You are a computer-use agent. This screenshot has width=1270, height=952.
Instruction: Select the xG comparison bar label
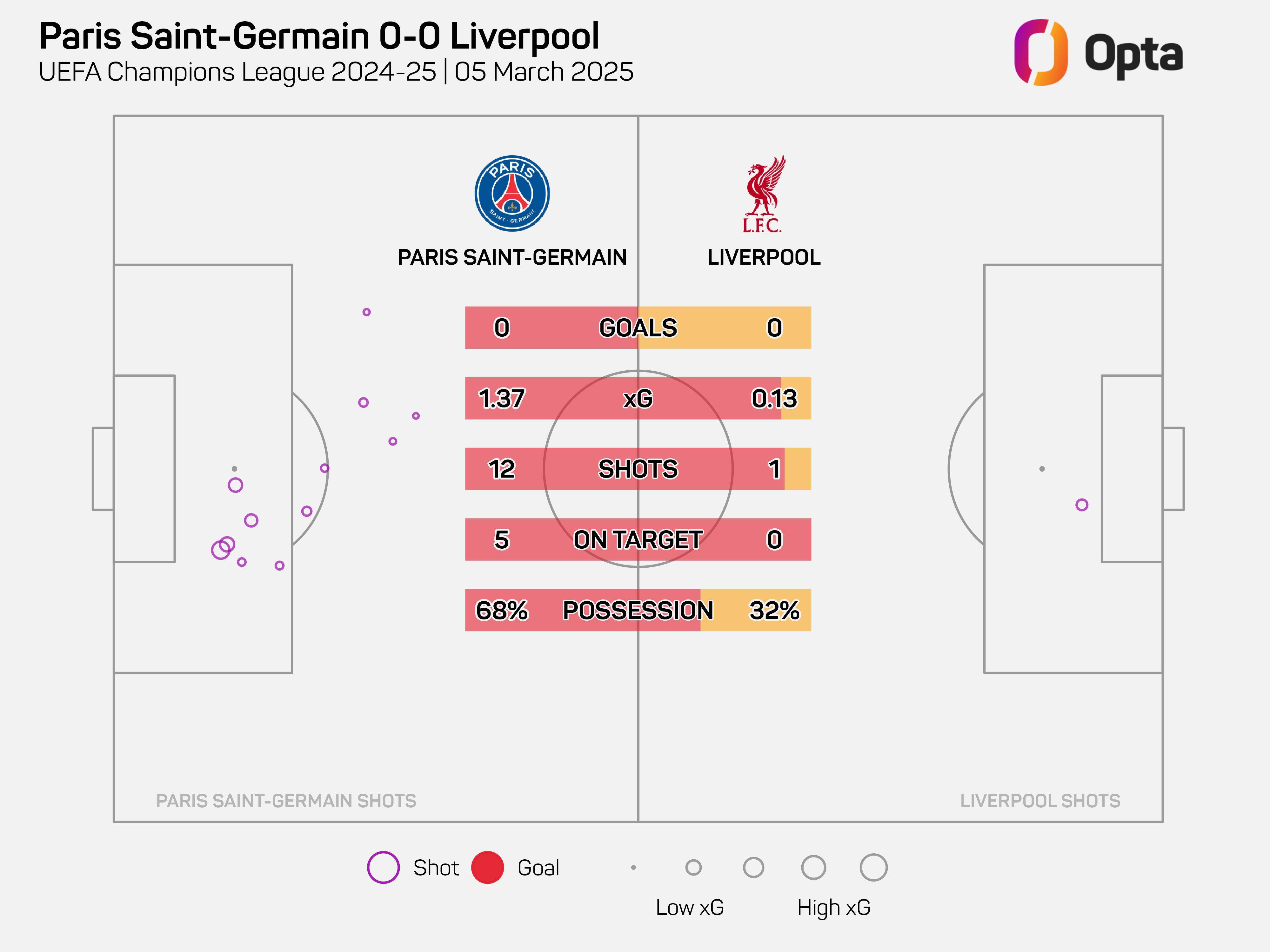tap(638, 398)
